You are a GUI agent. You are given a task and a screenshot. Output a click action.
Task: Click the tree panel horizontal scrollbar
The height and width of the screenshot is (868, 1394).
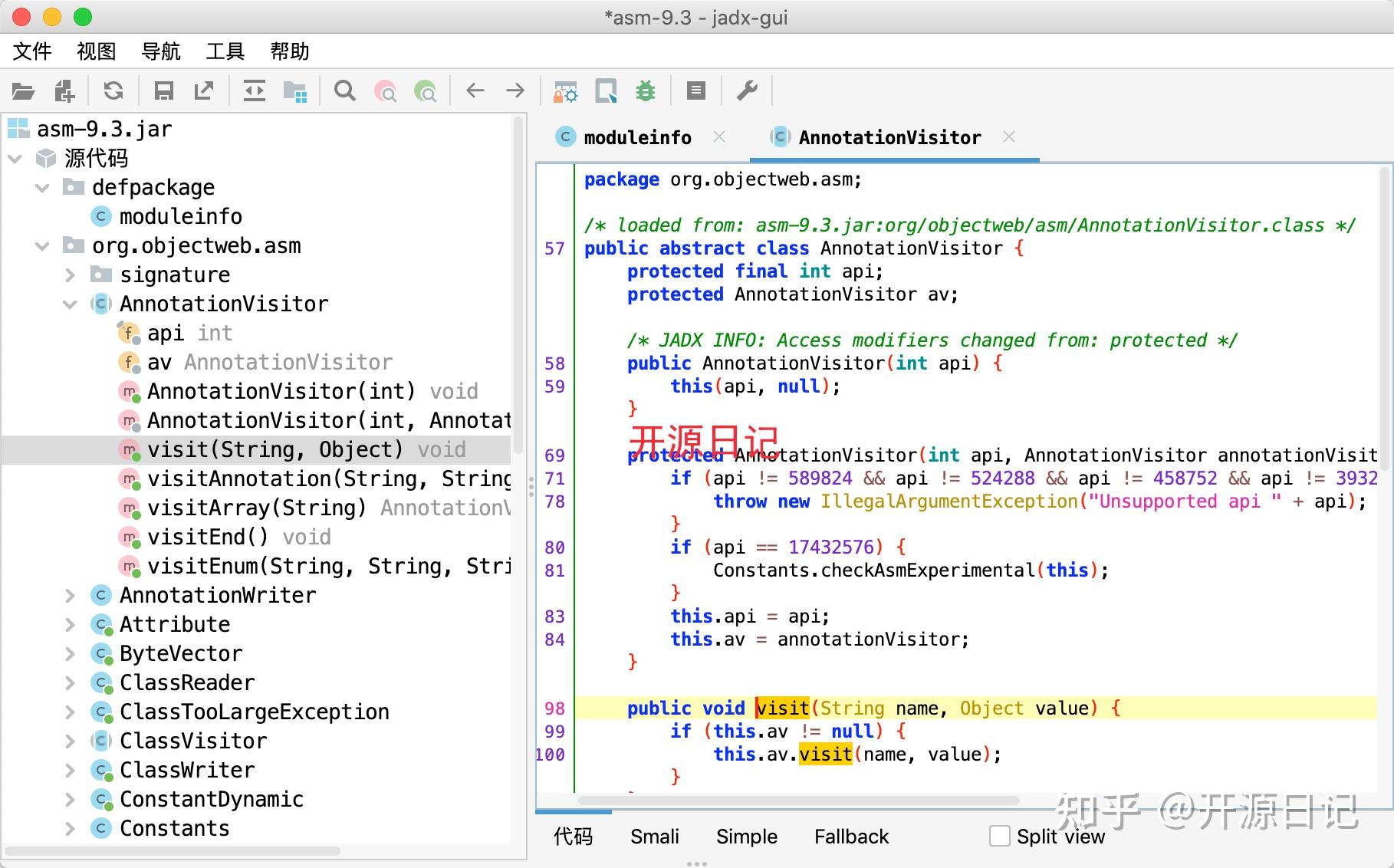(x=173, y=851)
